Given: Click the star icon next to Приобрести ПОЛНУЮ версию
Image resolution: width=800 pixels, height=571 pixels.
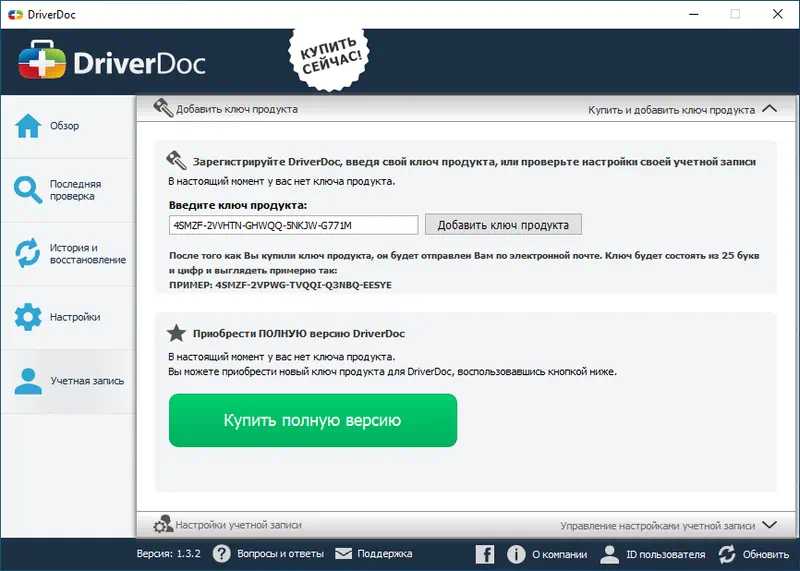Looking at the screenshot, I should (177, 333).
